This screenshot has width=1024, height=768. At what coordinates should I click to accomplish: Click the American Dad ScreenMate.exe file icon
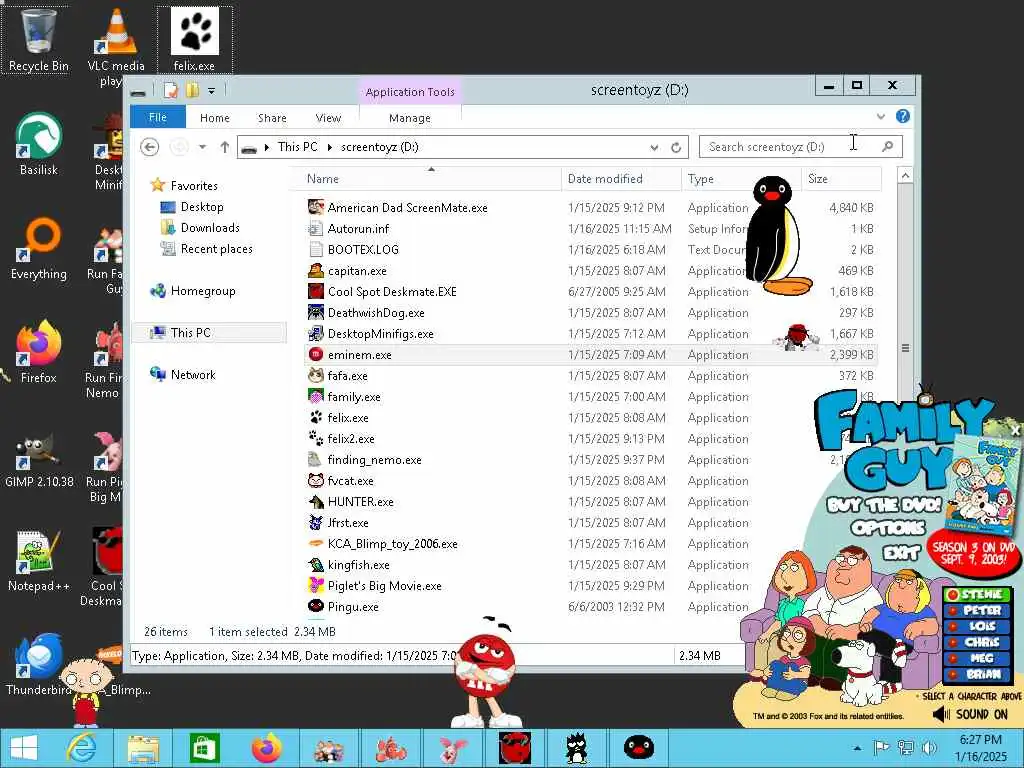[x=316, y=207]
